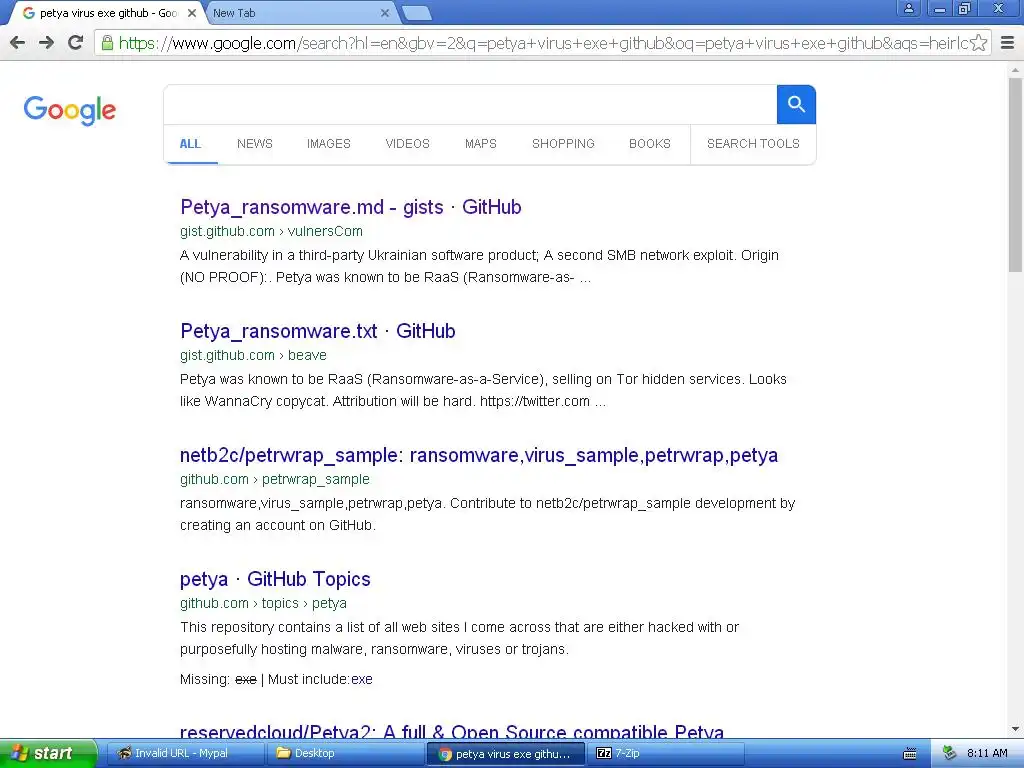The image size is (1024, 768).
Task: Click the browser Forward arrow
Action: point(46,43)
